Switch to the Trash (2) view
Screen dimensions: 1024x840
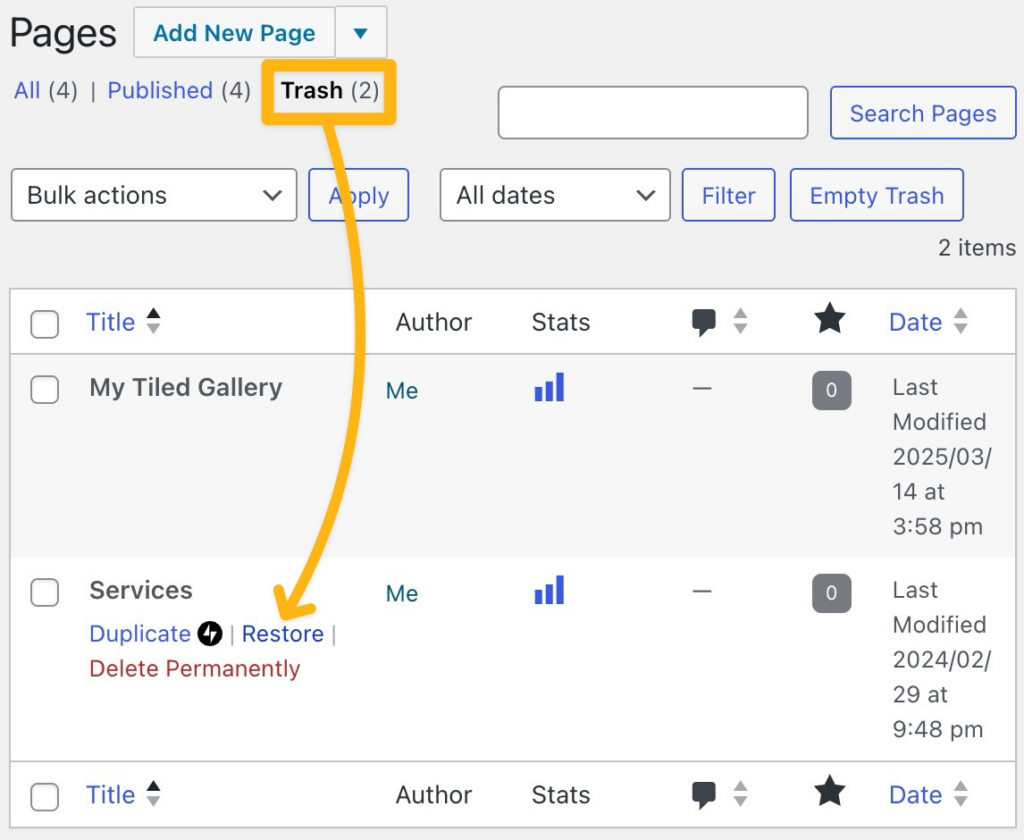(329, 90)
